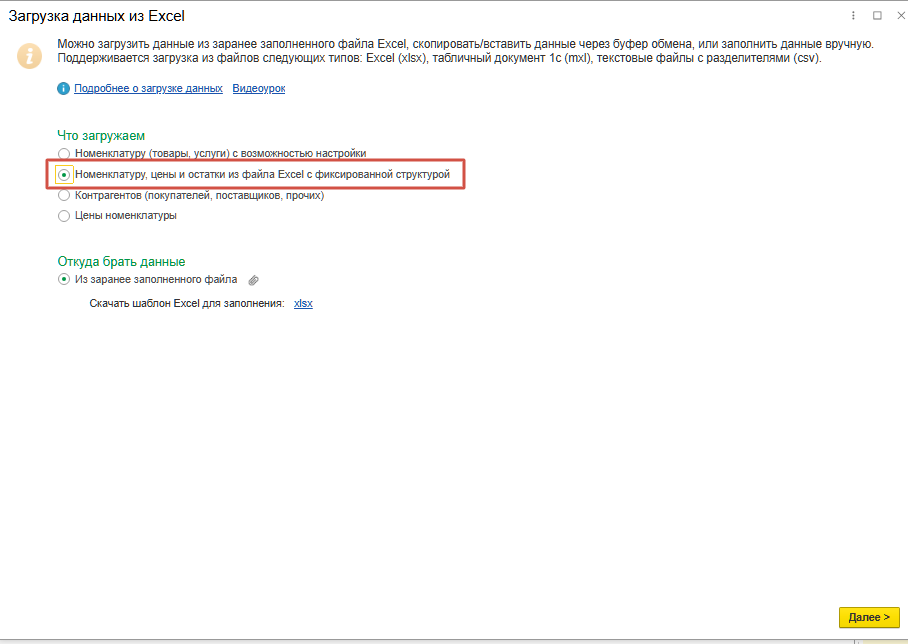Download the xlsx template file
The image size is (908, 644).
click(x=303, y=303)
